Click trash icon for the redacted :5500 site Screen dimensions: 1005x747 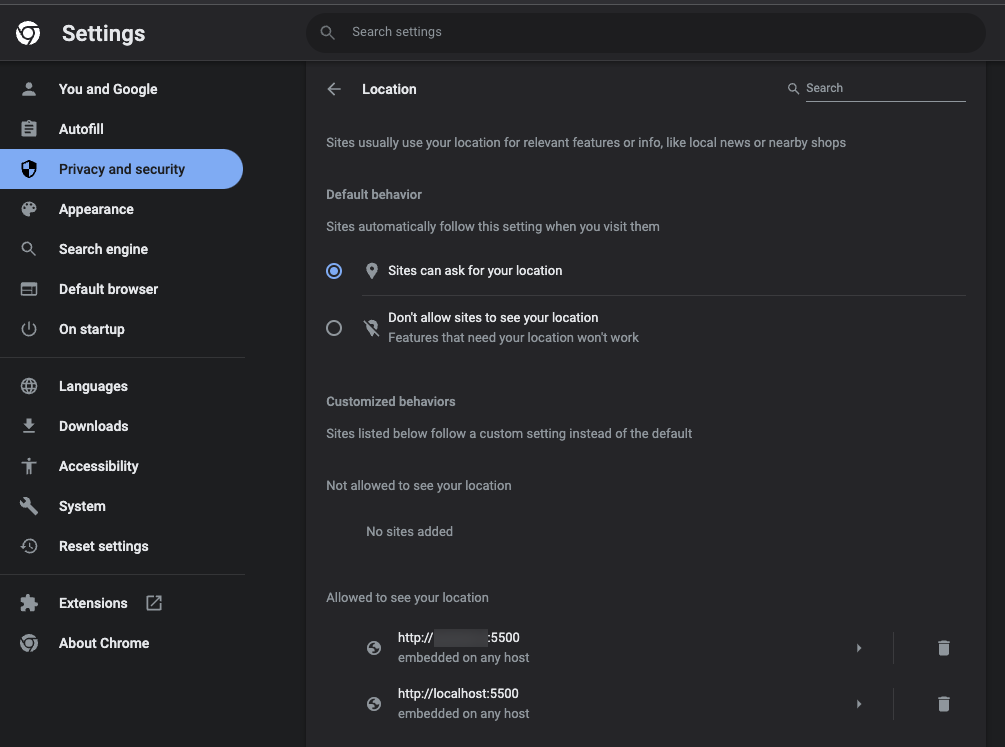(x=943, y=648)
